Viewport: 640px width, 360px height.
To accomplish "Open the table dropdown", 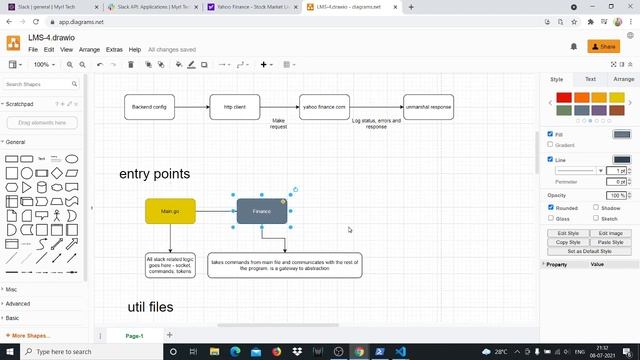I will click(289, 64).
